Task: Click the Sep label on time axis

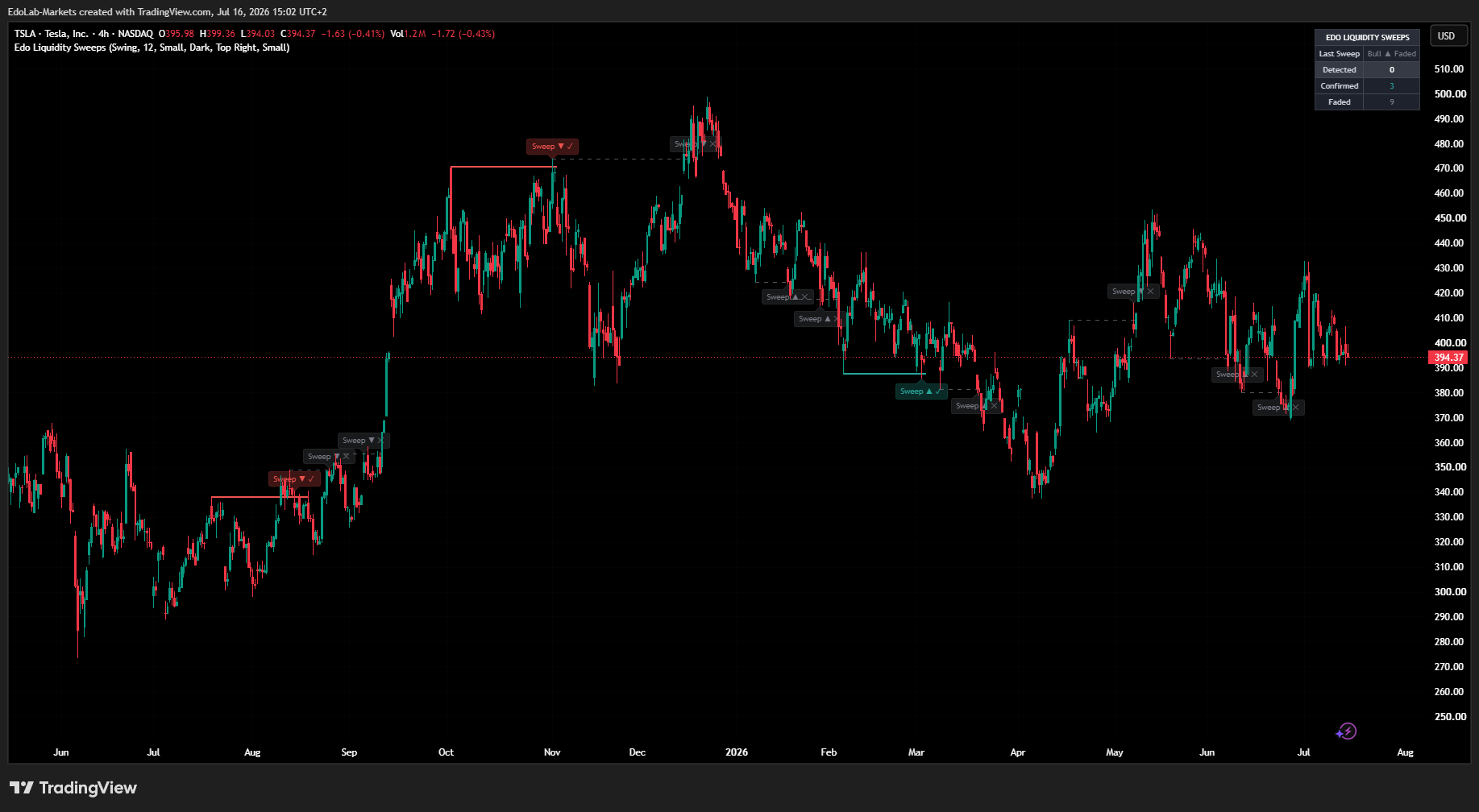Action: pos(349,752)
